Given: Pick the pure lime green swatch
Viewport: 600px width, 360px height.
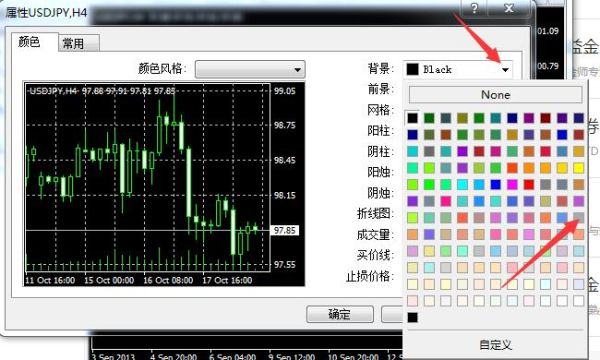Looking at the screenshot, I should [429, 184].
